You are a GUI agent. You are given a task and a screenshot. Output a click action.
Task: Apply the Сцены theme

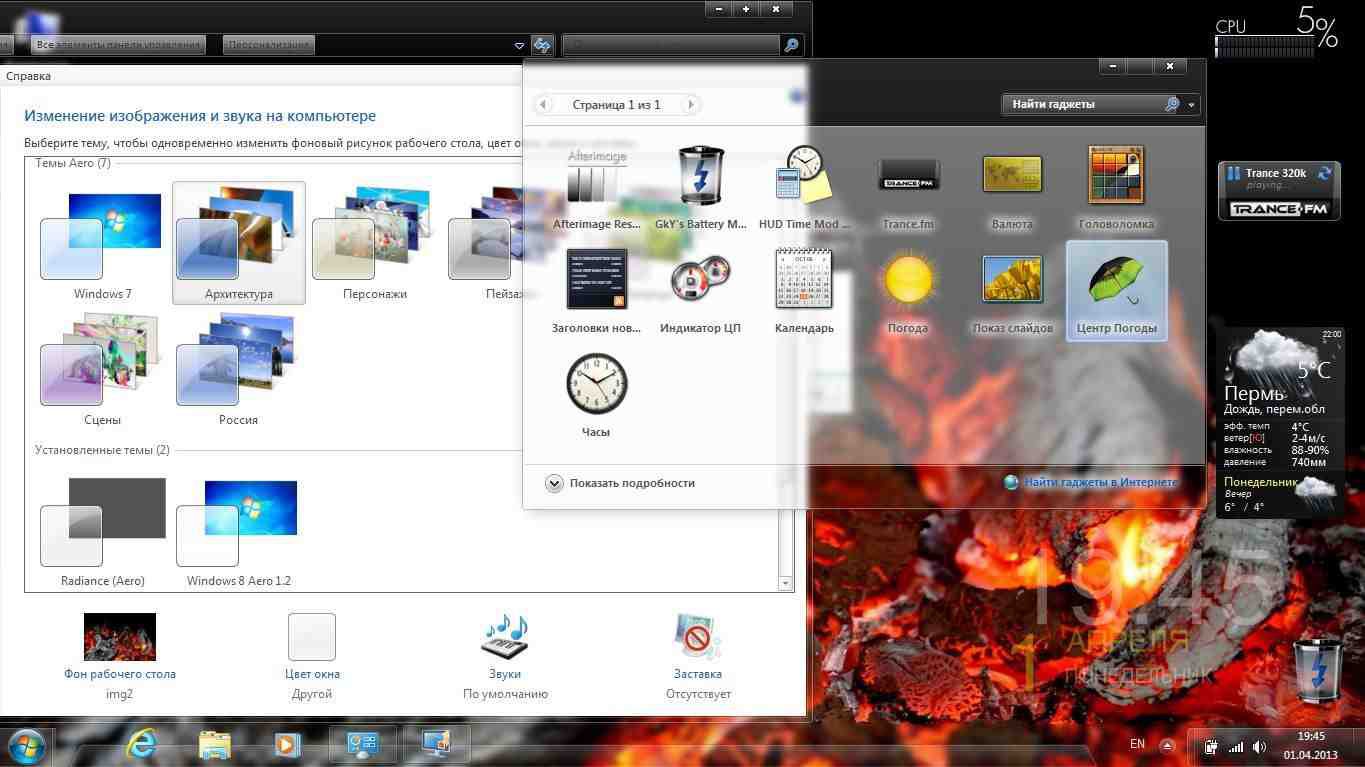pyautogui.click(x=102, y=369)
